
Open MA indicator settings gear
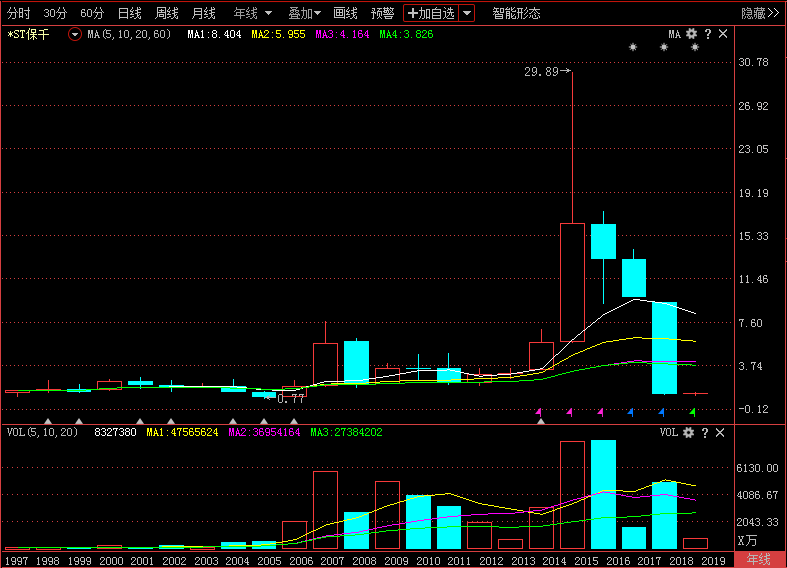[690, 34]
